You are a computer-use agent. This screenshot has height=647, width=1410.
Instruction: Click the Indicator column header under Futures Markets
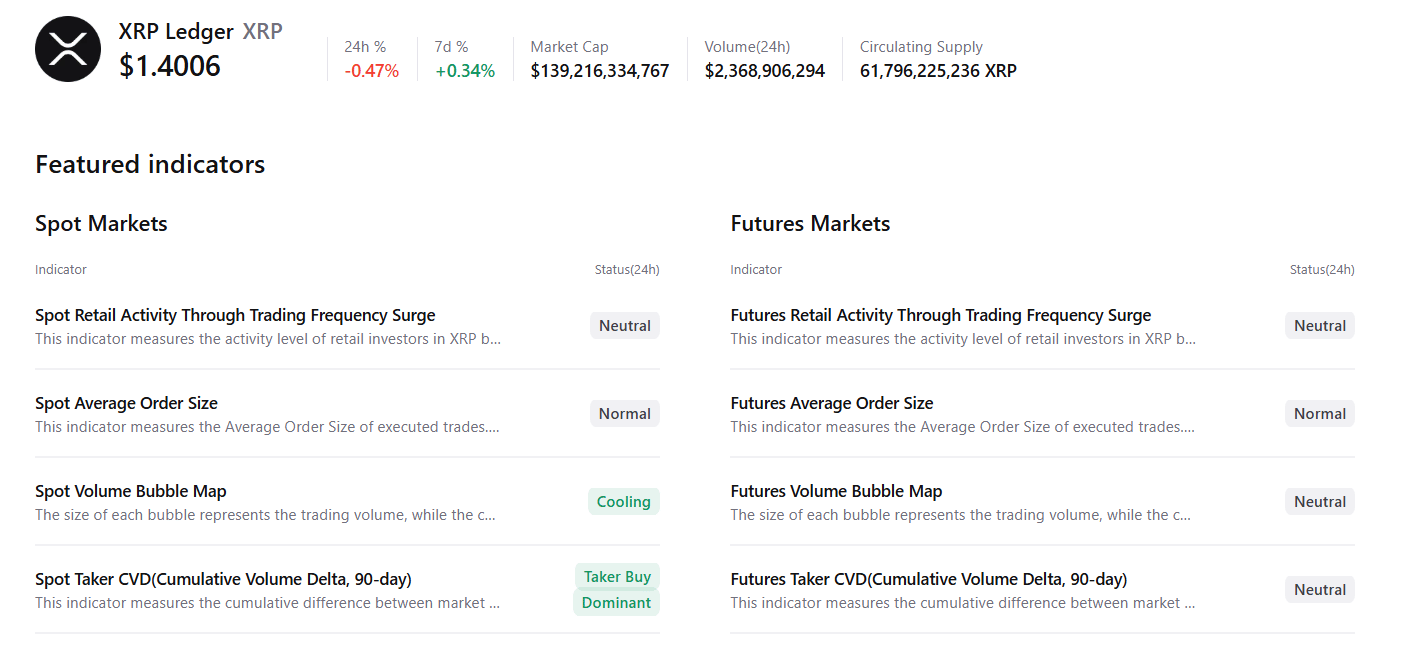[x=756, y=270]
